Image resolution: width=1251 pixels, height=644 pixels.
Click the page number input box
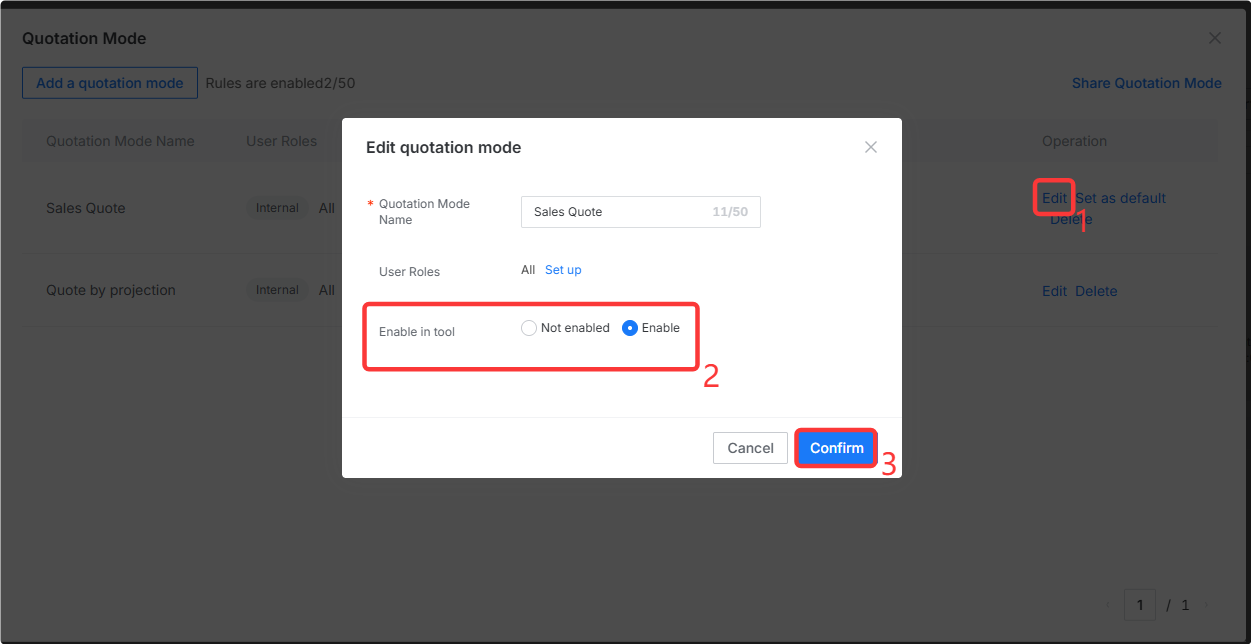coord(1140,605)
